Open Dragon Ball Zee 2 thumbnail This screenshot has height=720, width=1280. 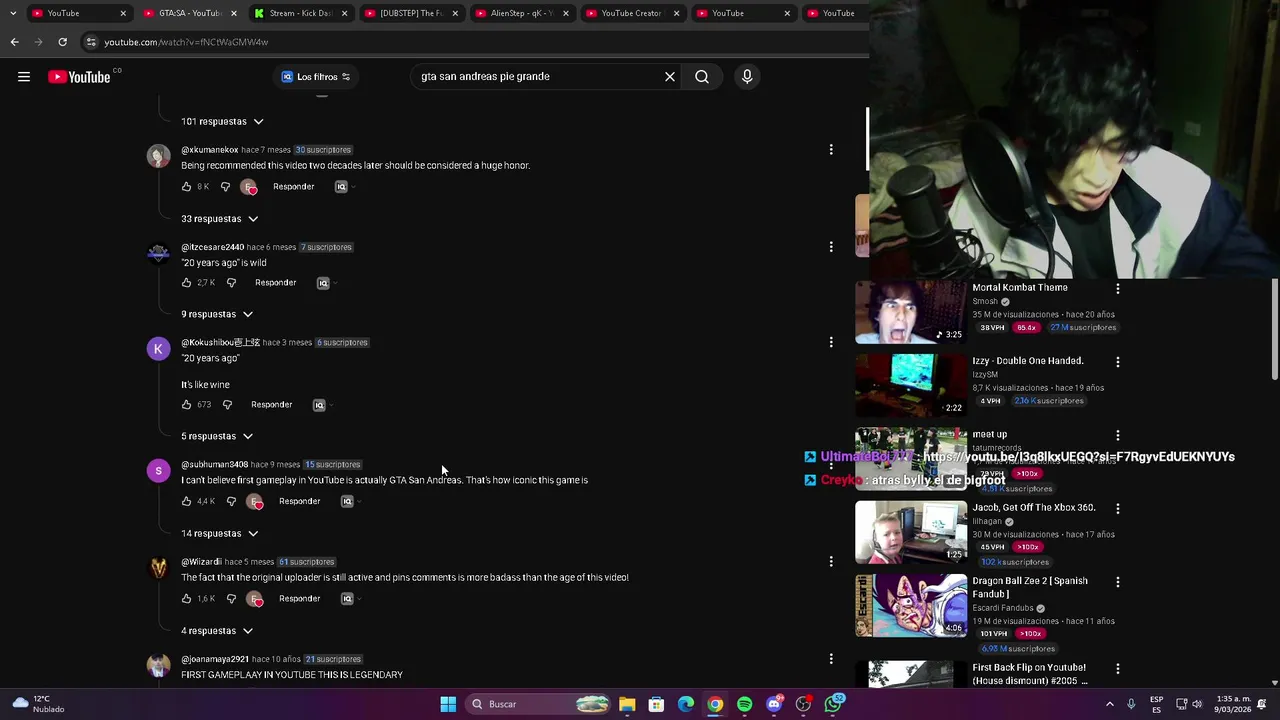911,606
